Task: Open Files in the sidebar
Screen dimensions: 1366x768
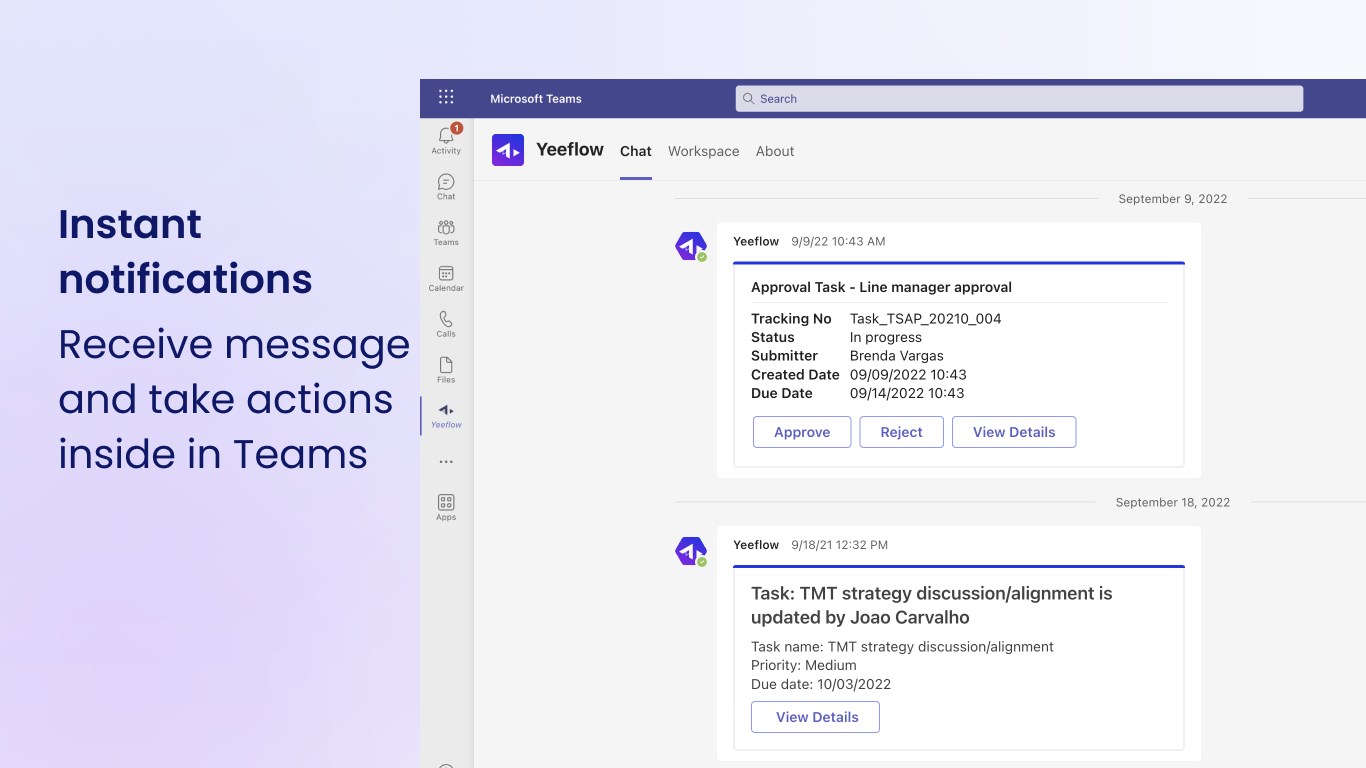Action: coord(446,370)
